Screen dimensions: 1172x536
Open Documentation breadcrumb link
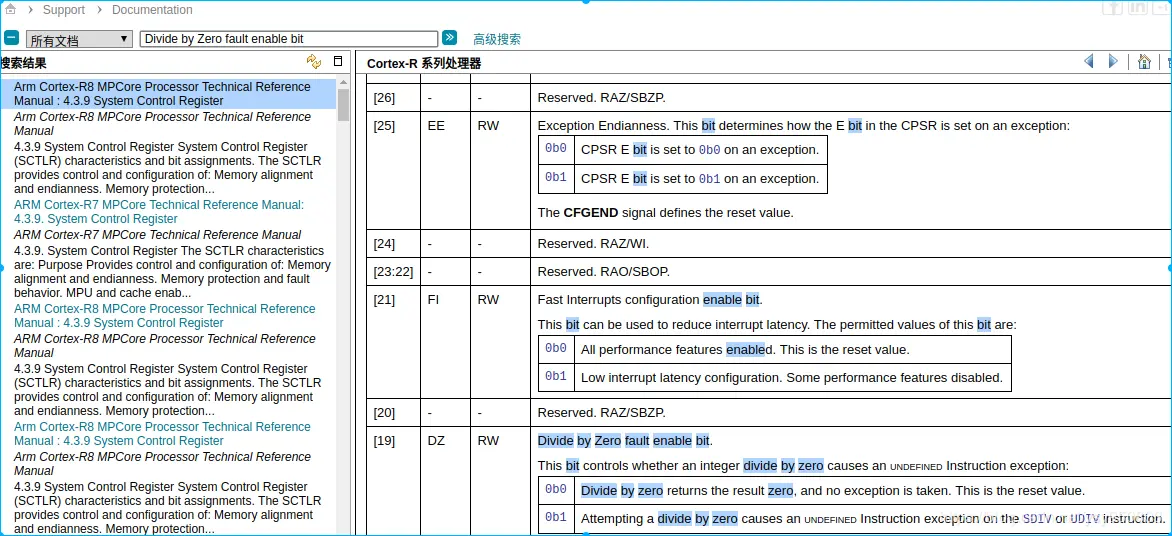click(x=152, y=10)
